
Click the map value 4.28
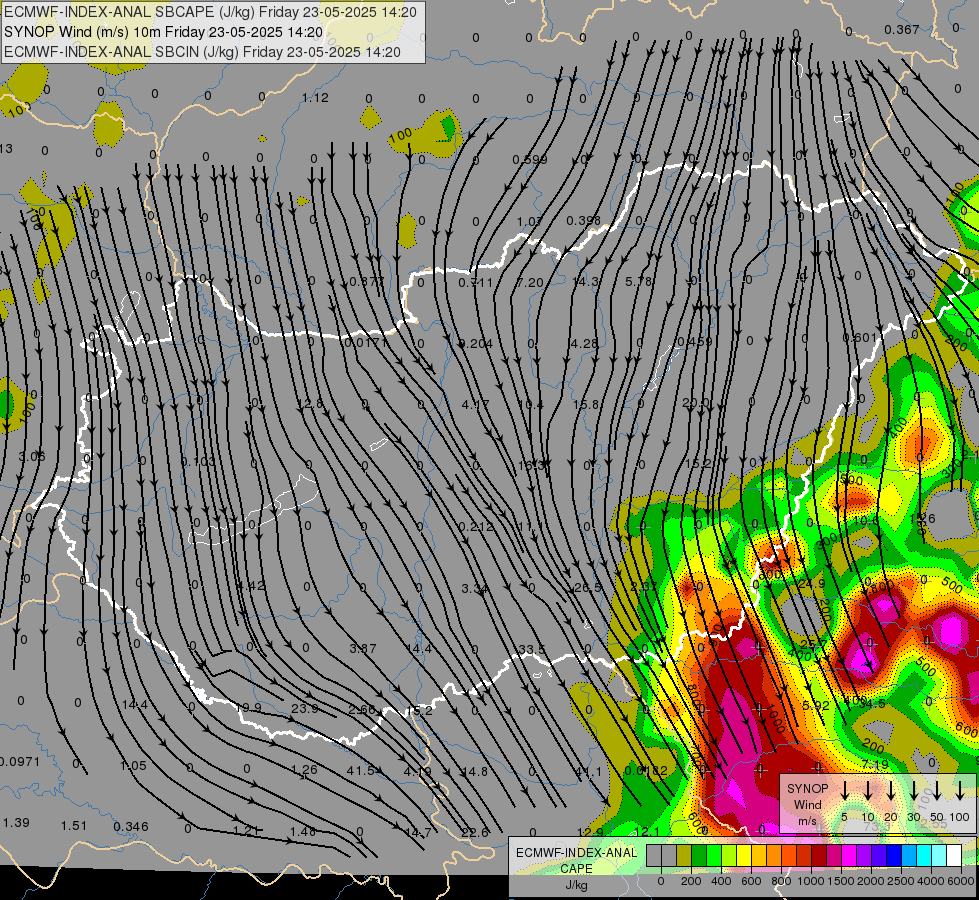tap(584, 344)
